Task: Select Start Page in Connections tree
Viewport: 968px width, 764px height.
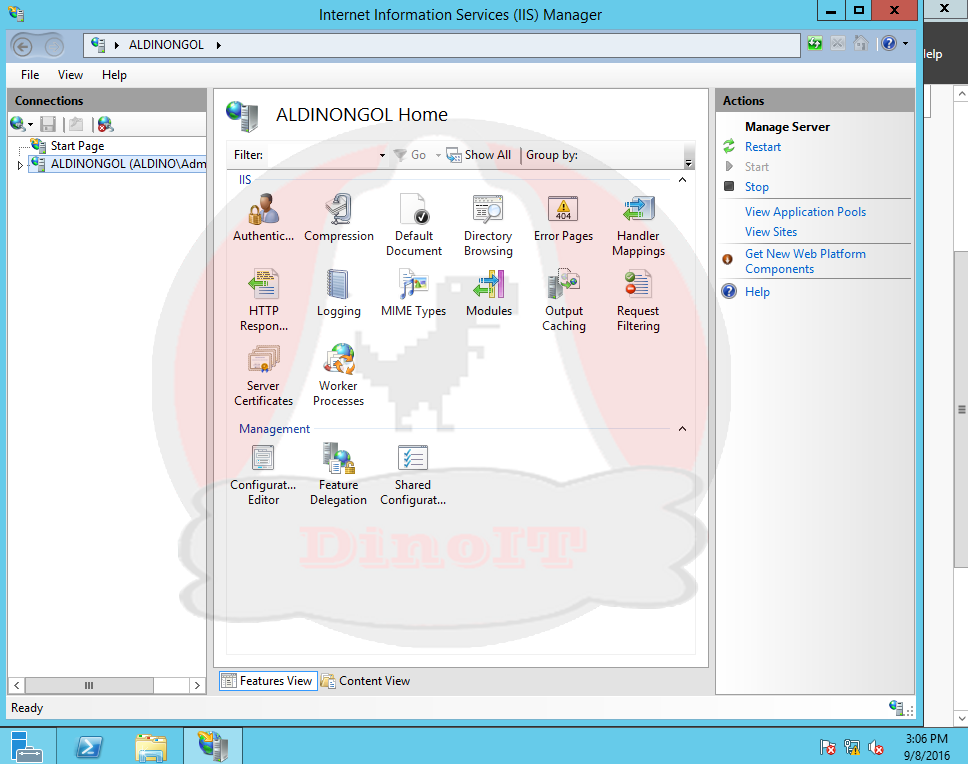Action: 77,146
